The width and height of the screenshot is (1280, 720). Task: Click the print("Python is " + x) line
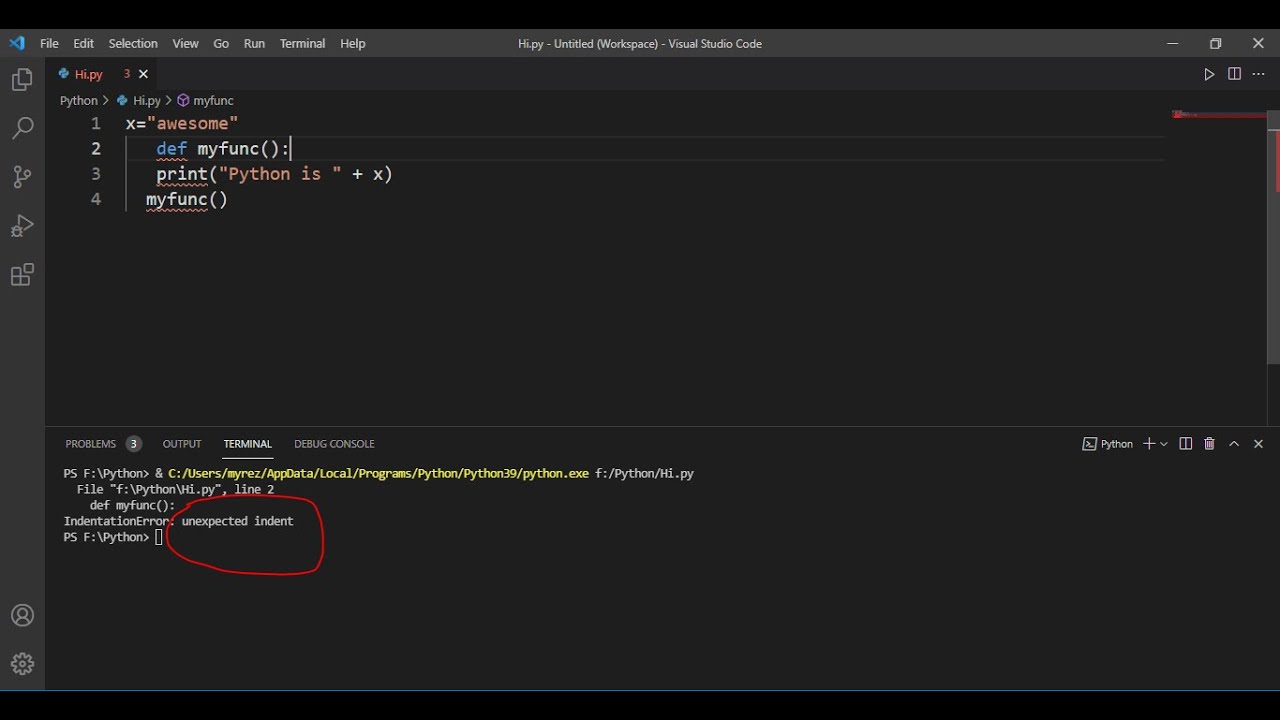tap(274, 174)
